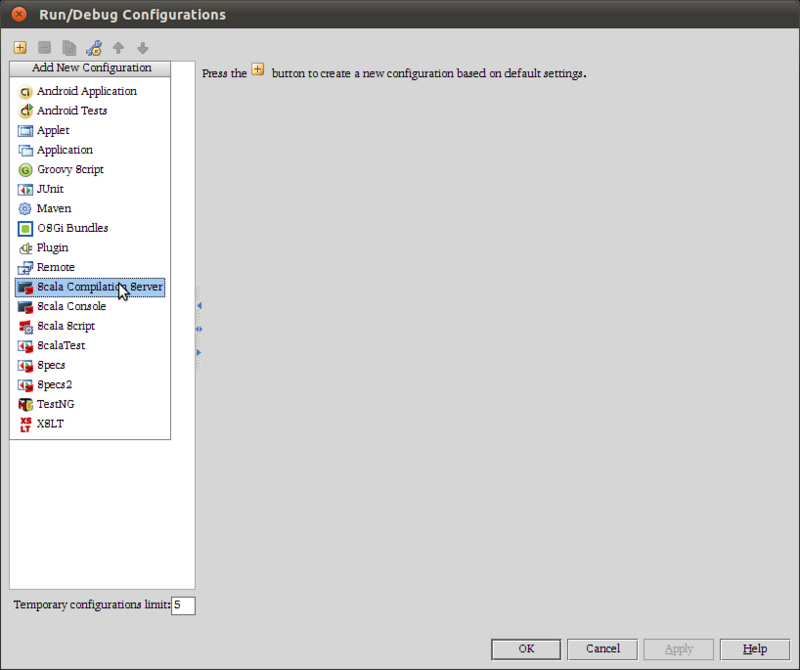This screenshot has height=670, width=800.
Task: Click the ScalaTest icon
Action: pyautogui.click(x=25, y=346)
